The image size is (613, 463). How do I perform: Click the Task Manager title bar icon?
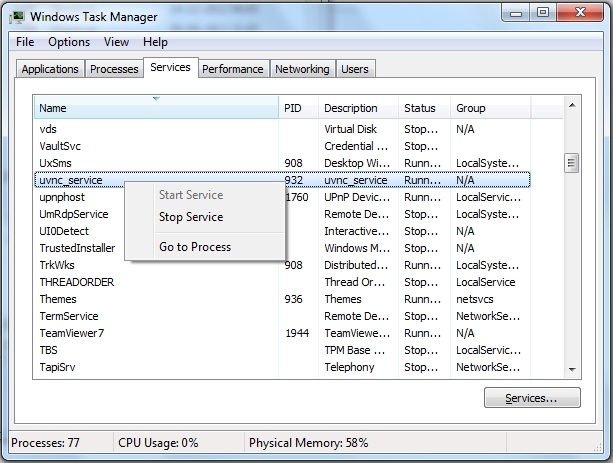click(17, 17)
